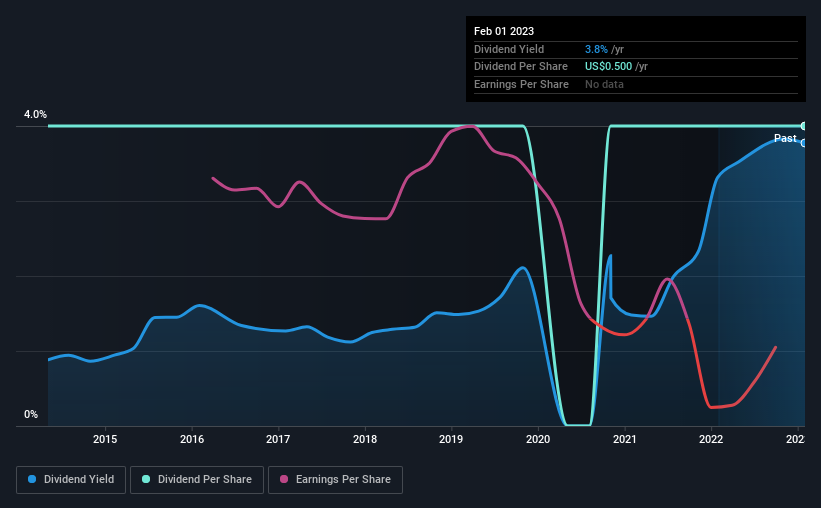821x508 pixels.
Task: Click the 3.8% dividend yield value
Action: pos(596,49)
